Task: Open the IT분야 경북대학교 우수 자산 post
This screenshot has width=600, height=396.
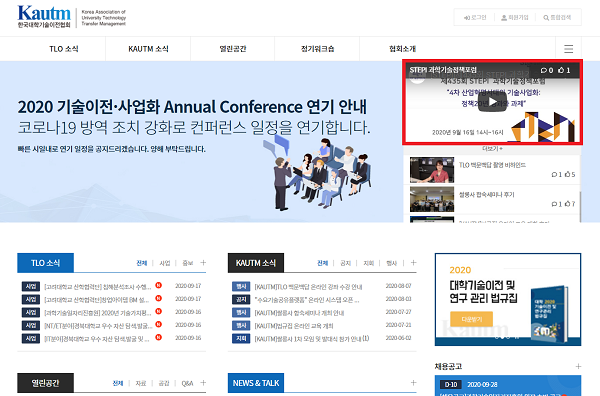Action: click(96, 339)
